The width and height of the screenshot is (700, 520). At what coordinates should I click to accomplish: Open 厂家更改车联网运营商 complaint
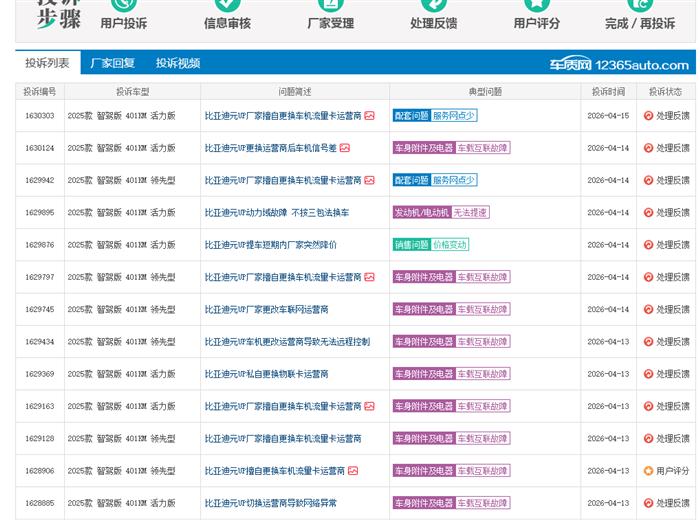(x=267, y=309)
